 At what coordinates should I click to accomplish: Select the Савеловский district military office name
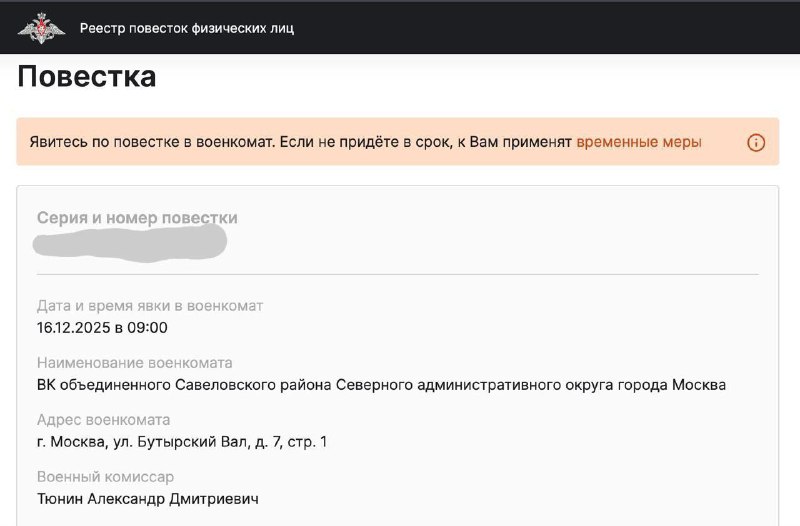tap(381, 384)
